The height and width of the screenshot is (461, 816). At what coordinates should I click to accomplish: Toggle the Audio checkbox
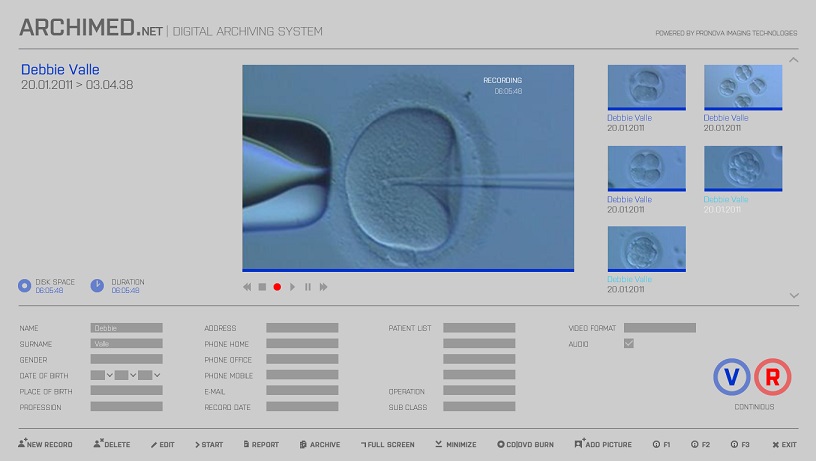tap(629, 344)
